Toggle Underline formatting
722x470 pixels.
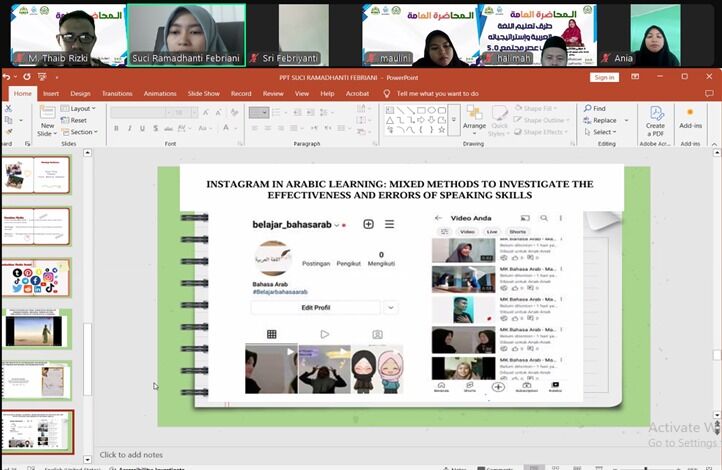tap(142, 128)
